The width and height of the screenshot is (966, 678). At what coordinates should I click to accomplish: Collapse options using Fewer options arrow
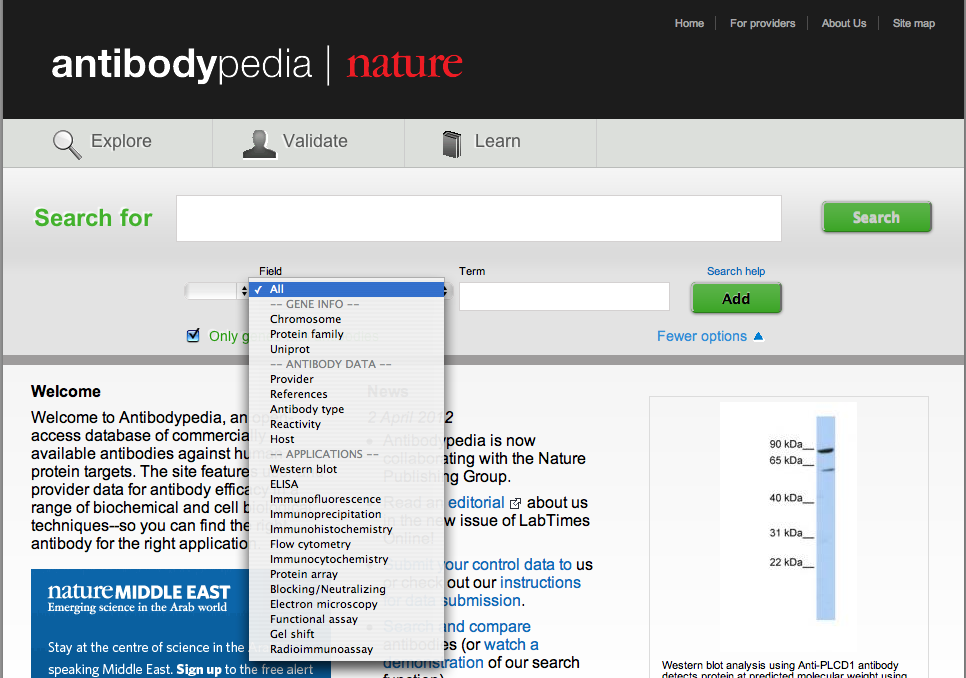click(711, 336)
